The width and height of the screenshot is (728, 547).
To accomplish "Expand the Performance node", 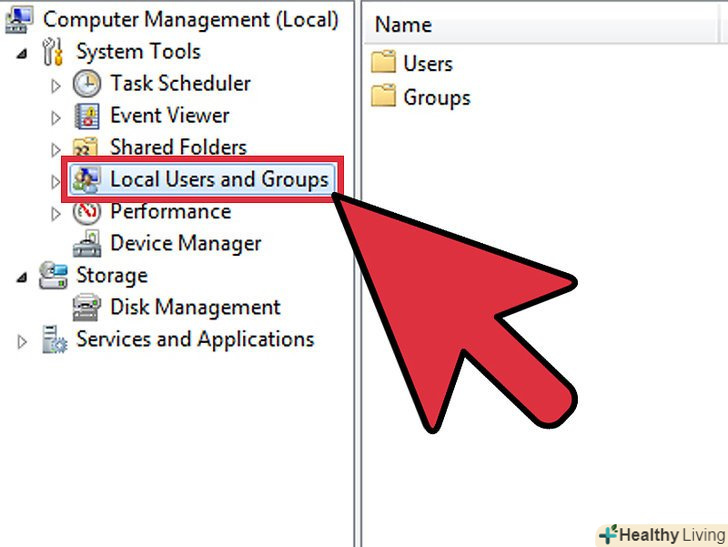I will tap(56, 214).
